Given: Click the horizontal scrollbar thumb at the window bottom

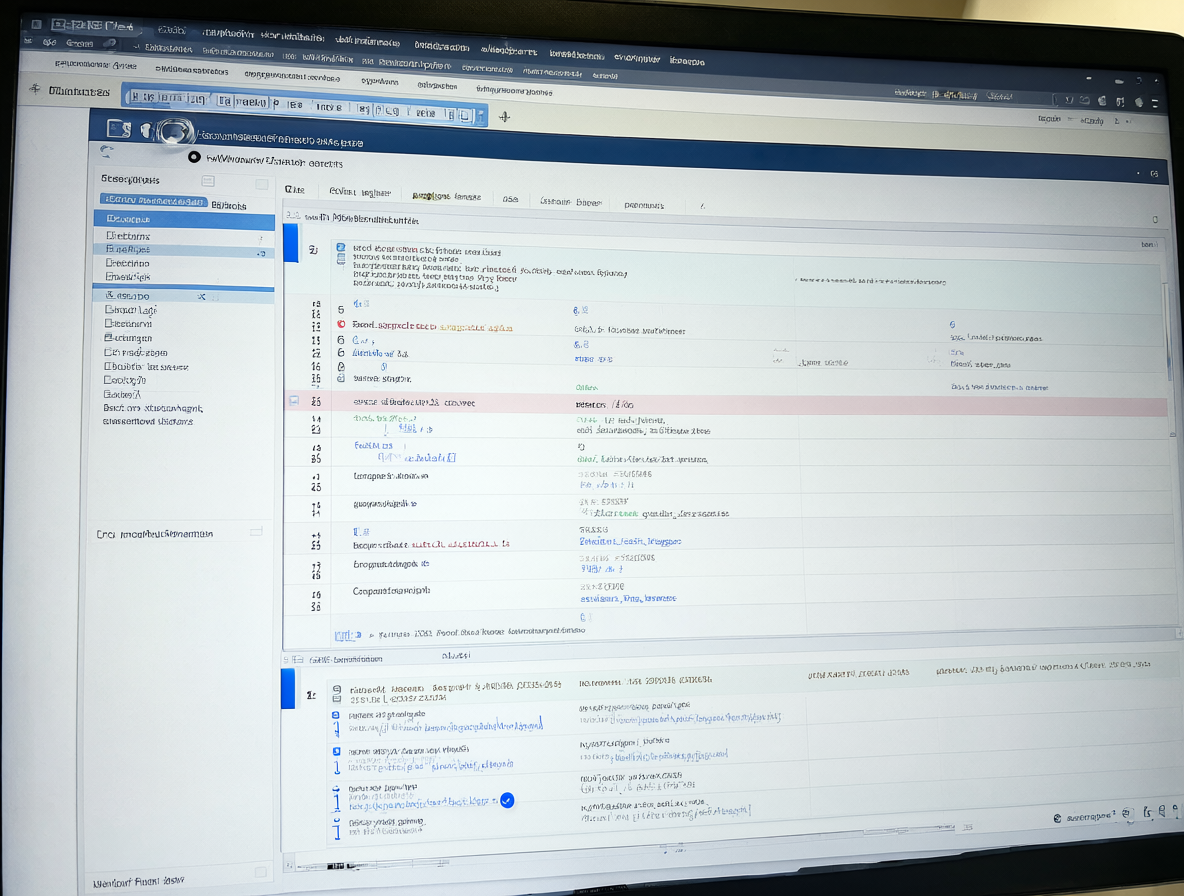Looking at the screenshot, I should (336, 866).
